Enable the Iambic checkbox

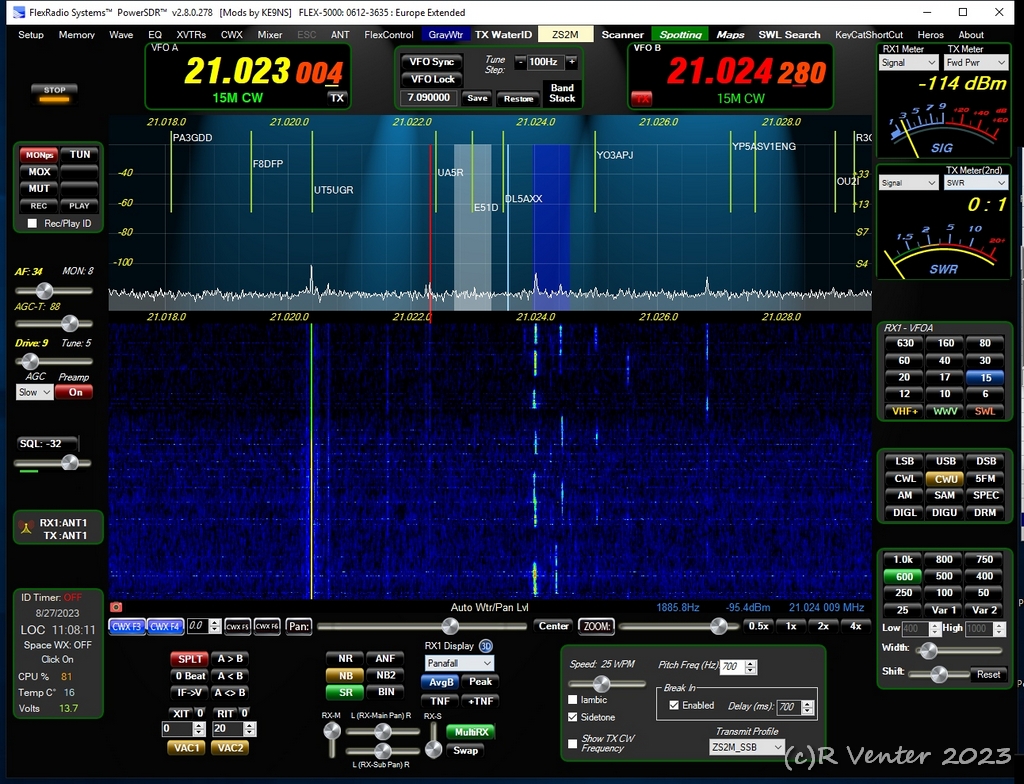(x=573, y=700)
